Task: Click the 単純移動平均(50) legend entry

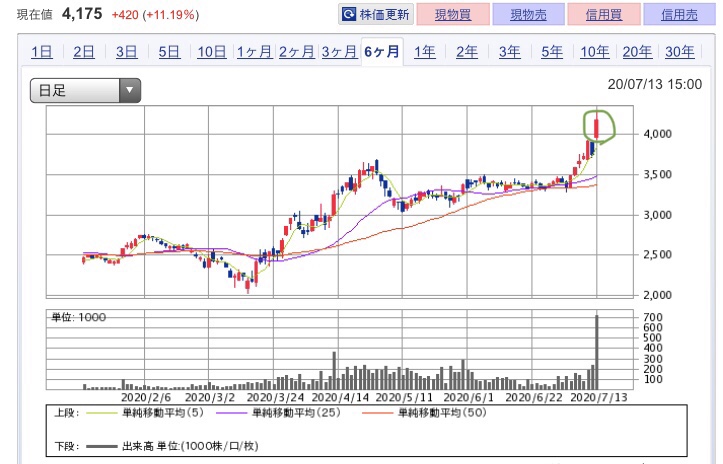Action: (424, 412)
